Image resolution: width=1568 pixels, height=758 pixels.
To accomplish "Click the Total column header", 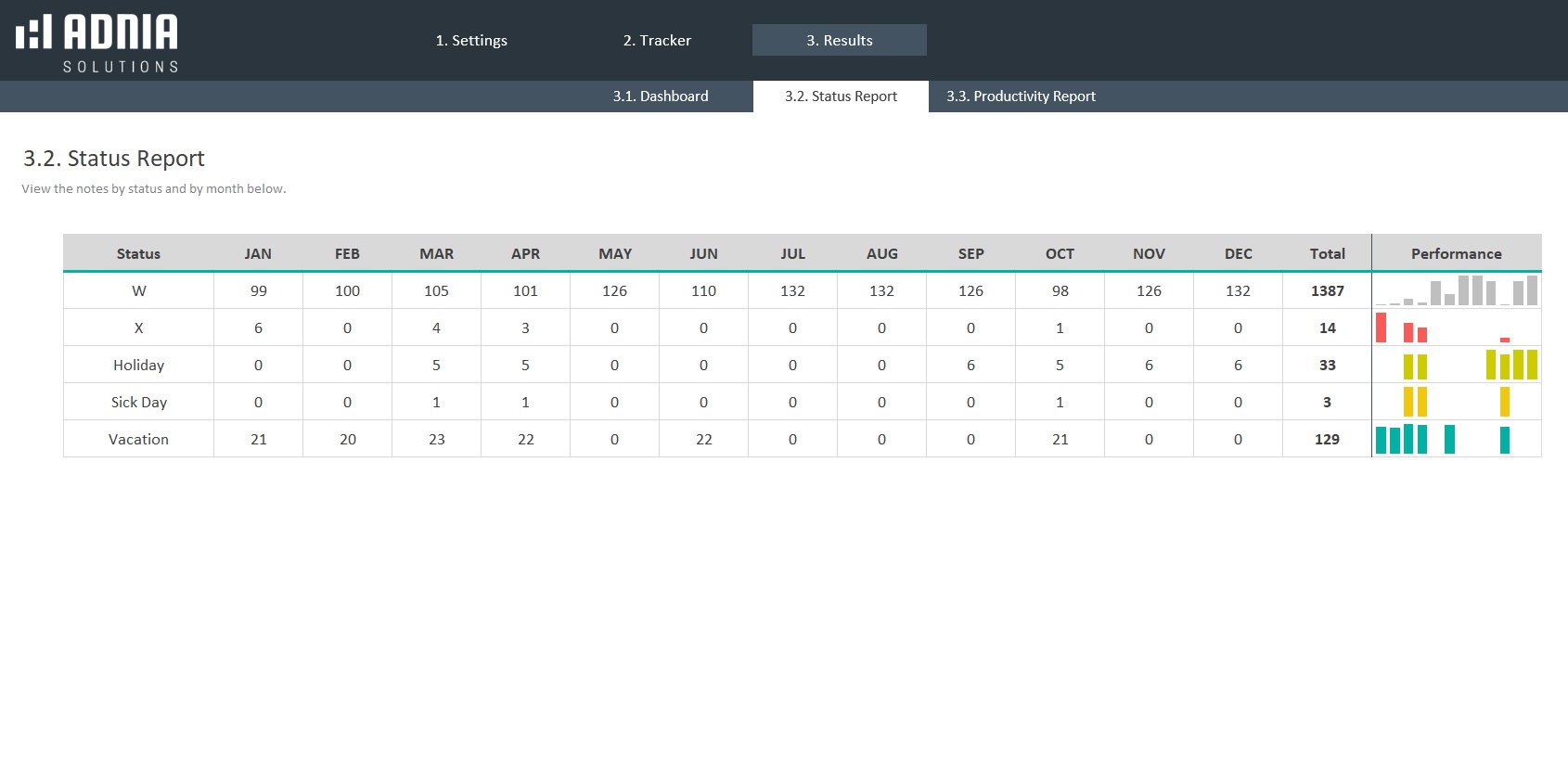I will [1327, 253].
